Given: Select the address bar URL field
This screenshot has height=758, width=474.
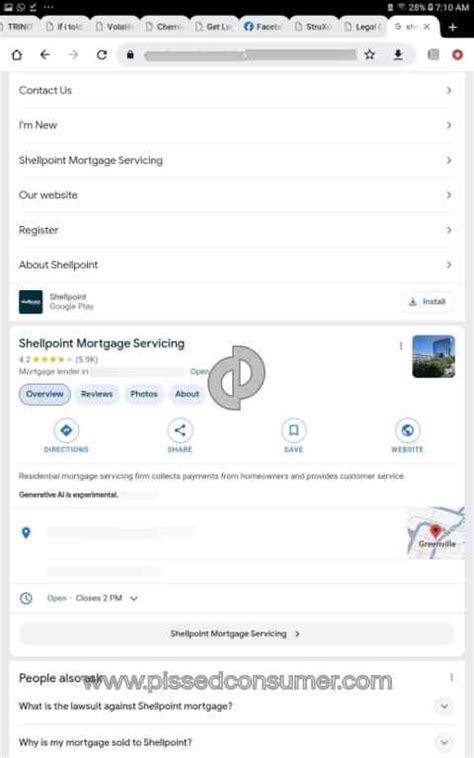Looking at the screenshot, I should pos(250,55).
